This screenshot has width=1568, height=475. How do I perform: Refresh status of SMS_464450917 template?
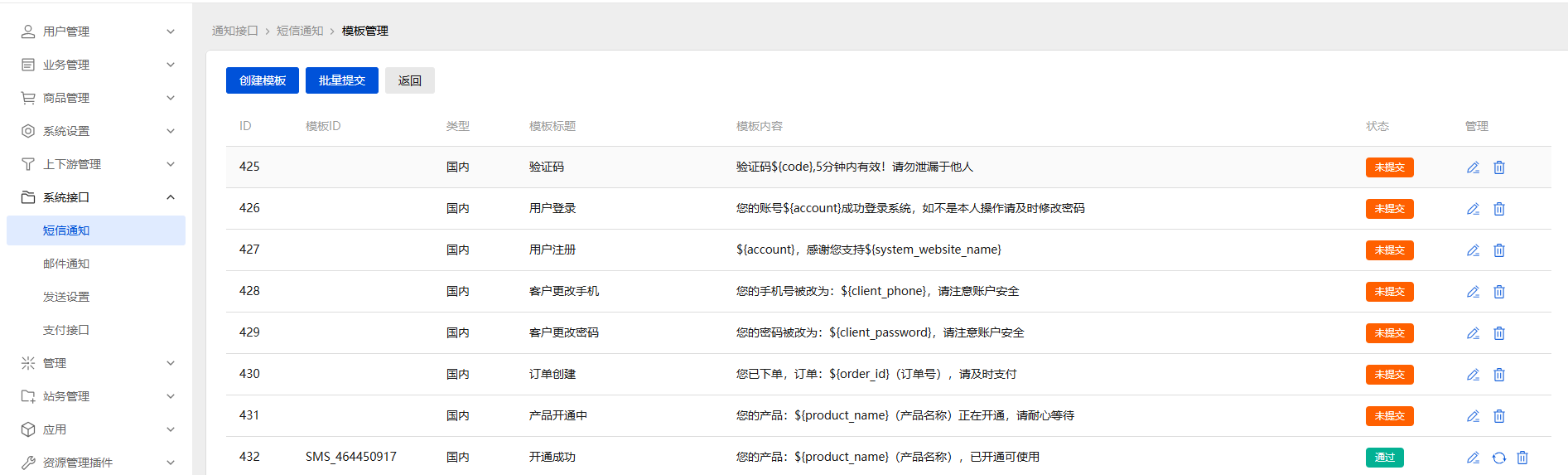1499,458
